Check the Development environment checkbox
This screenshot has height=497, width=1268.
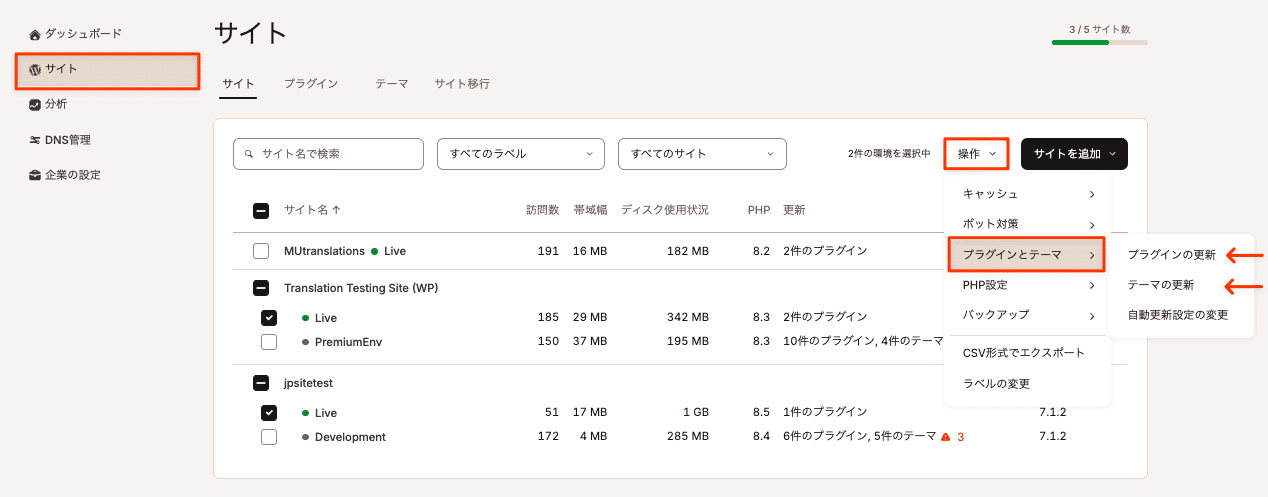(x=269, y=437)
